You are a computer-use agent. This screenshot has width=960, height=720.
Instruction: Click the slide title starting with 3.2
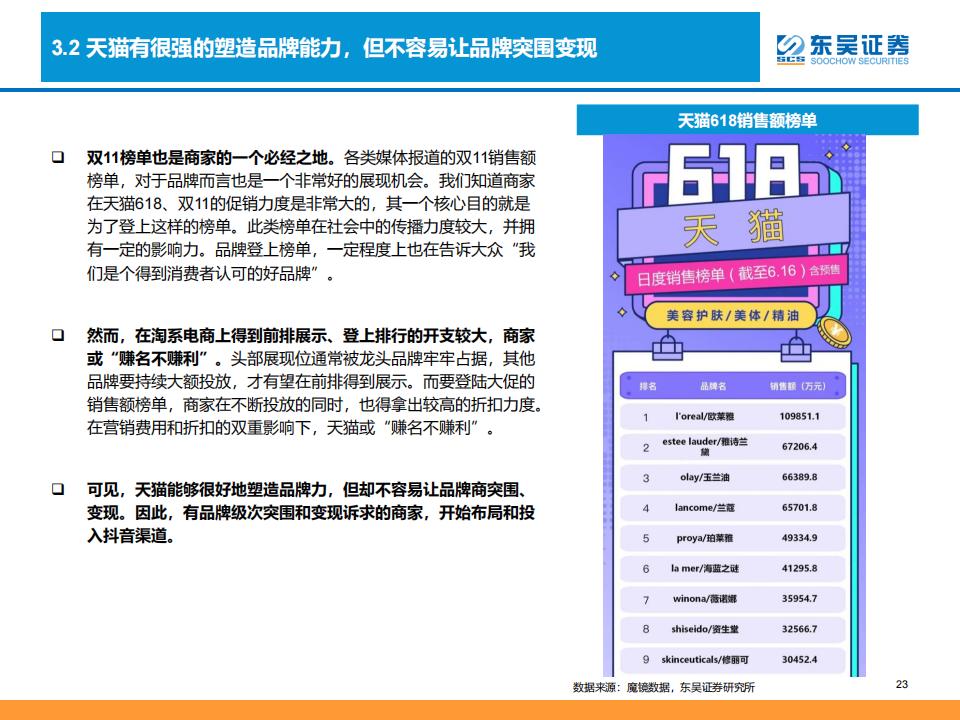pyautogui.click(x=324, y=48)
